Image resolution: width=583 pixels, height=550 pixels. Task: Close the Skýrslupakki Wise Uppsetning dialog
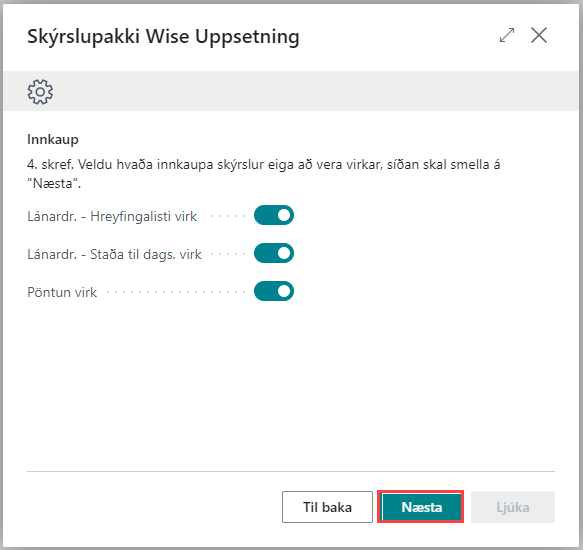(539, 35)
